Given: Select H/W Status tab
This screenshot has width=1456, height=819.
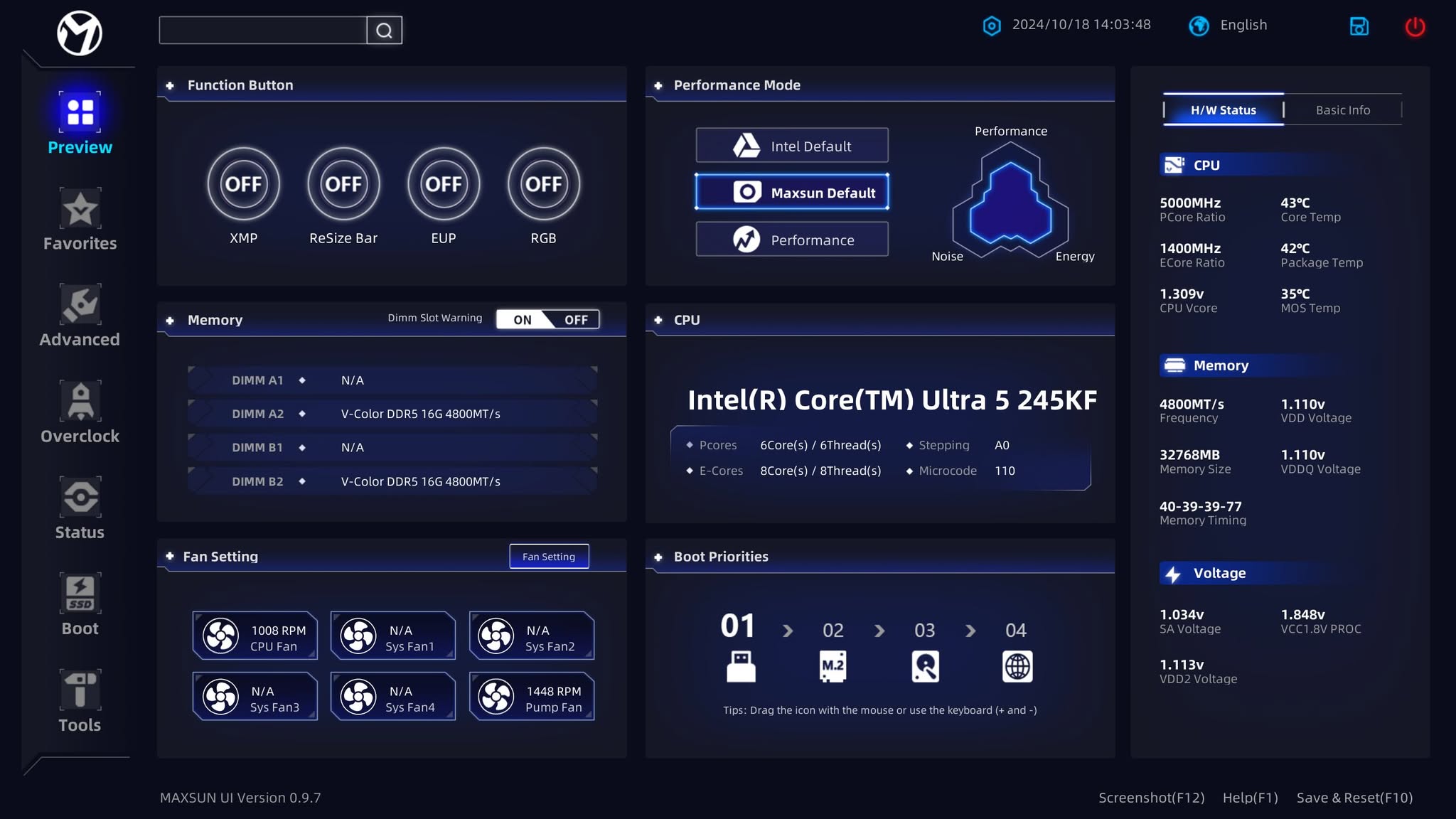Looking at the screenshot, I should click(1223, 109).
